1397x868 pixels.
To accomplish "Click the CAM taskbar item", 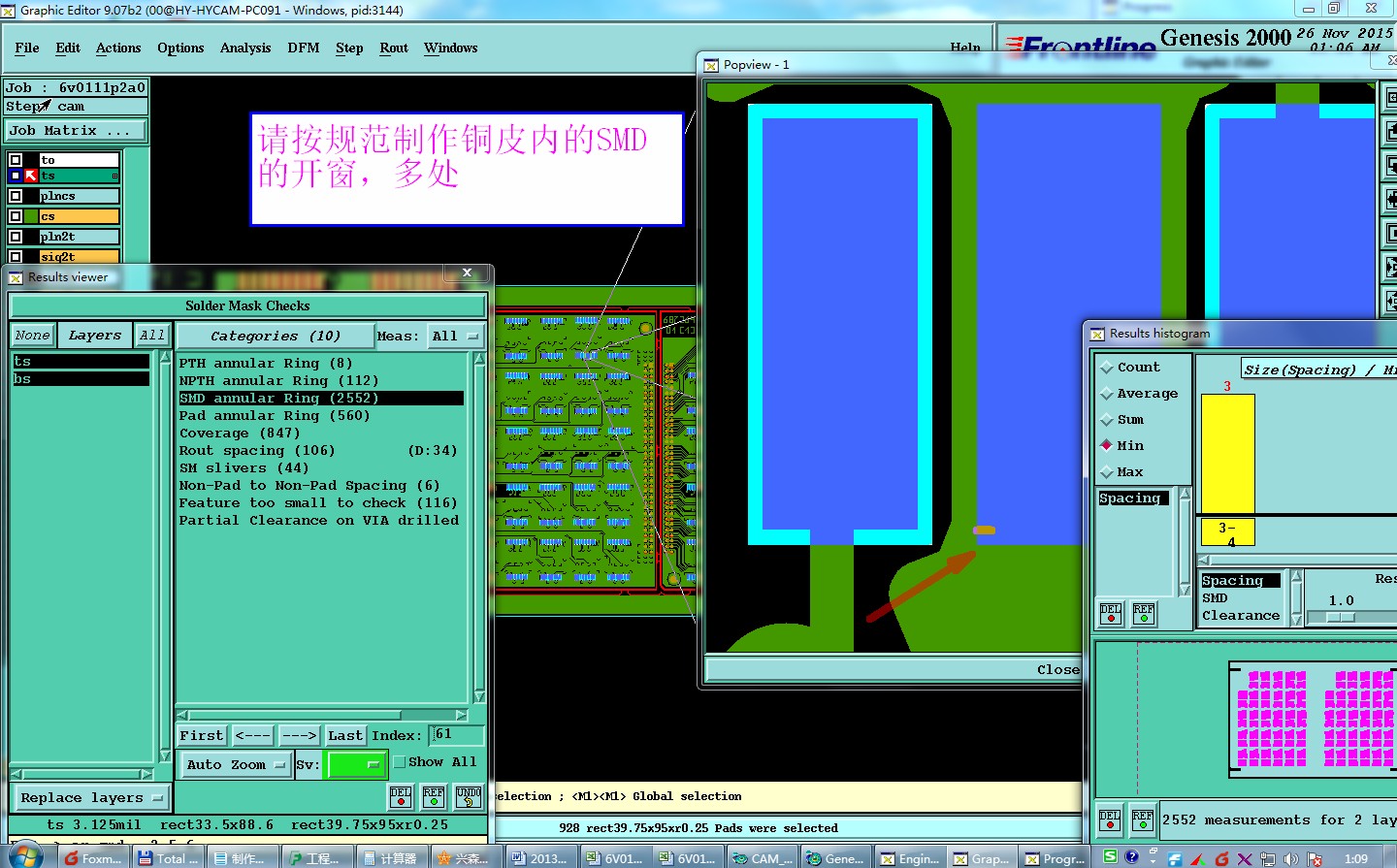I will (x=763, y=858).
